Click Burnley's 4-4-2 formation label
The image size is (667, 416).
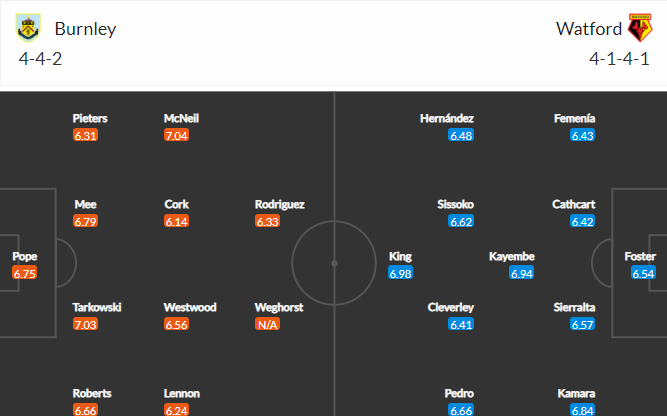[40, 59]
